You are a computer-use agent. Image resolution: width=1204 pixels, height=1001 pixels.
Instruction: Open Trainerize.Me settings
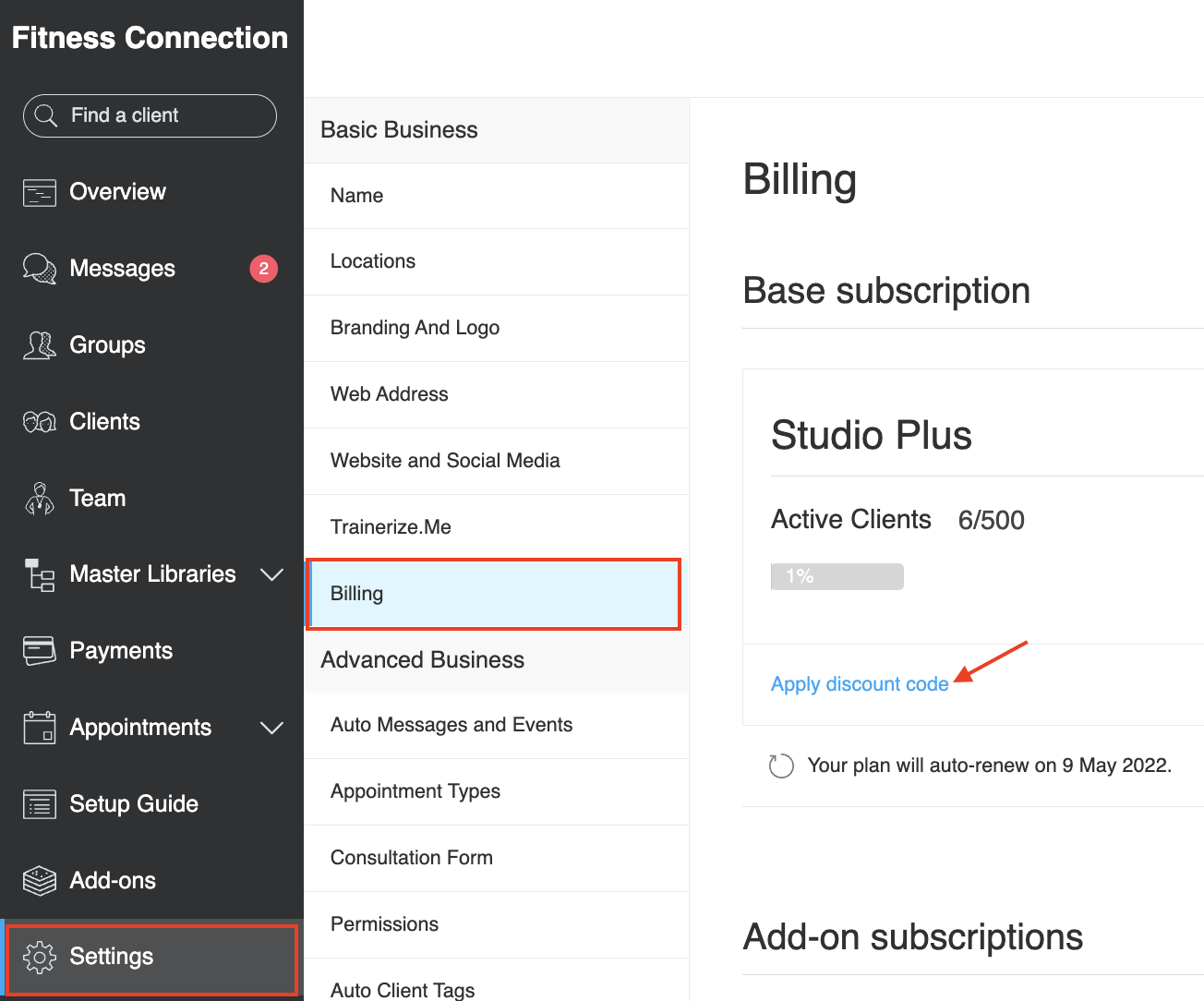click(x=497, y=527)
